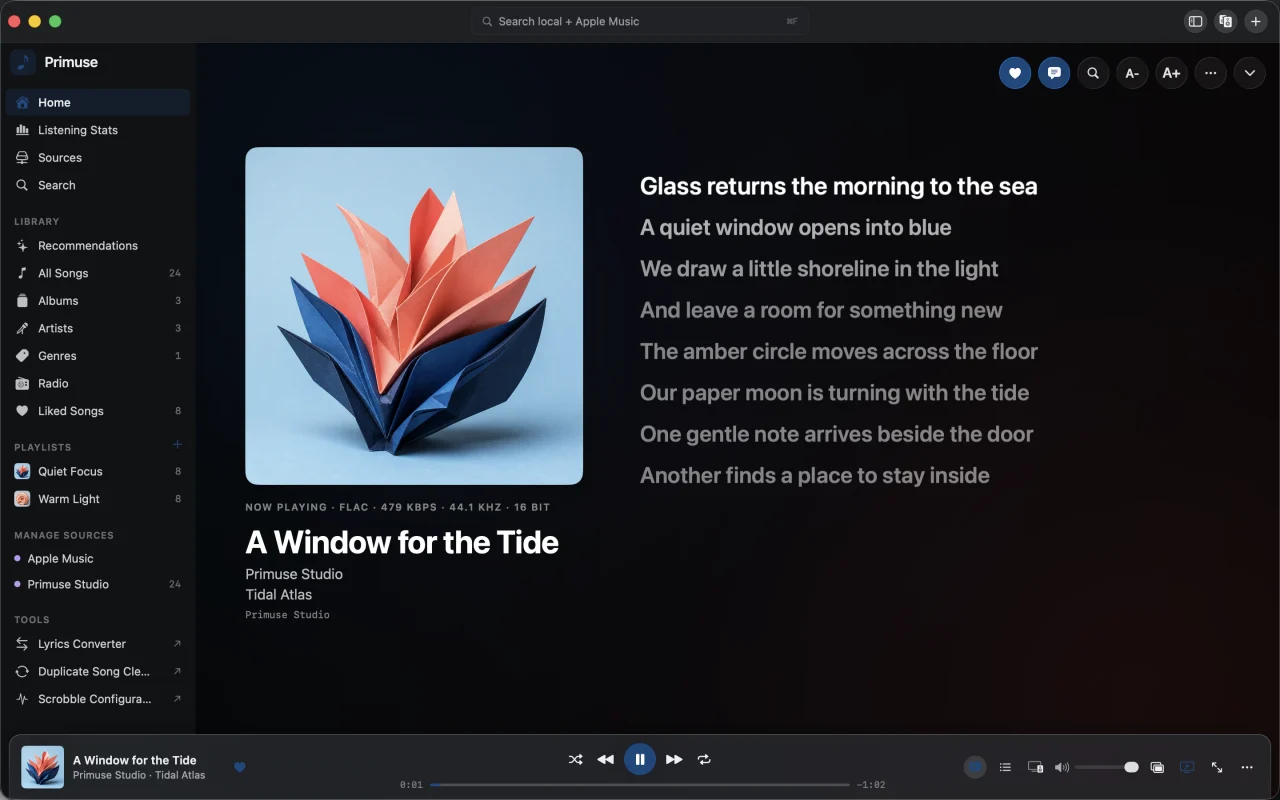1280x800 pixels.
Task: Enter full screen with the arrows icon
Action: [x=1217, y=767]
